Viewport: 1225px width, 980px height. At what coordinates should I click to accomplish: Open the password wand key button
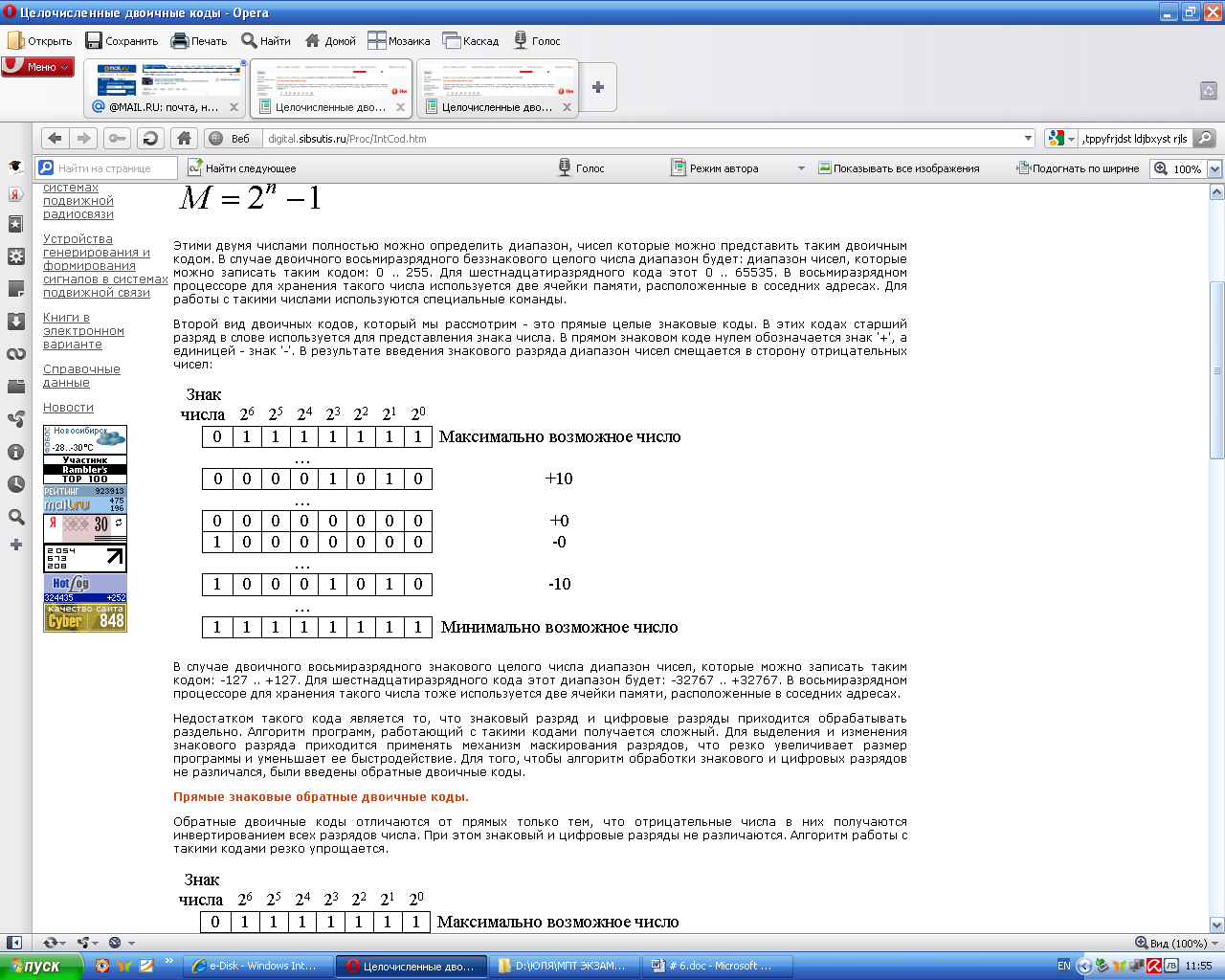(x=117, y=138)
